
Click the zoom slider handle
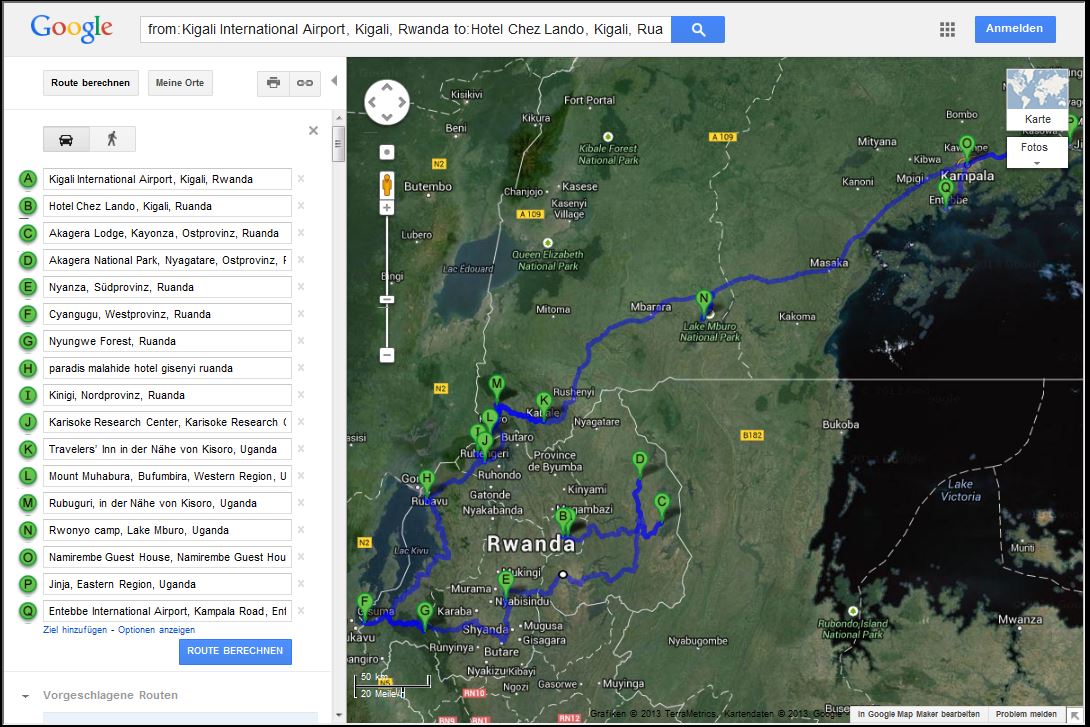click(387, 300)
